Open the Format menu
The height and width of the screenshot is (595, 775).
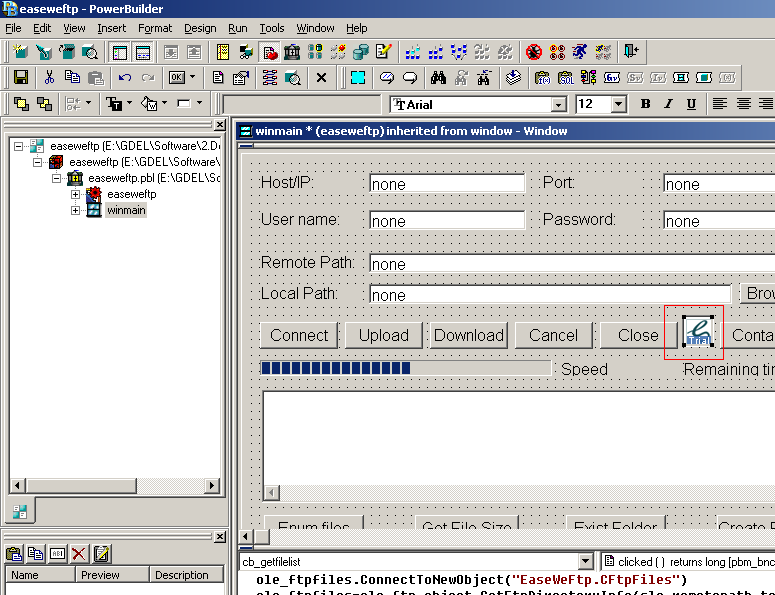[x=155, y=28]
